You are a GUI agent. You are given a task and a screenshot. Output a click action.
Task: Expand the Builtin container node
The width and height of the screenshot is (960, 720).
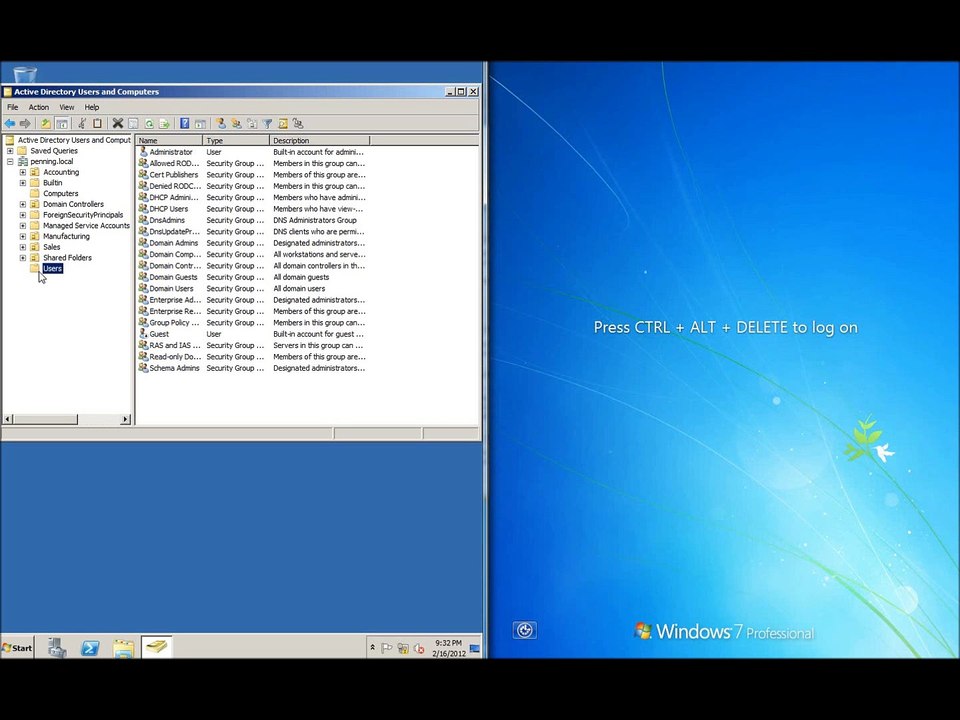click(x=23, y=182)
